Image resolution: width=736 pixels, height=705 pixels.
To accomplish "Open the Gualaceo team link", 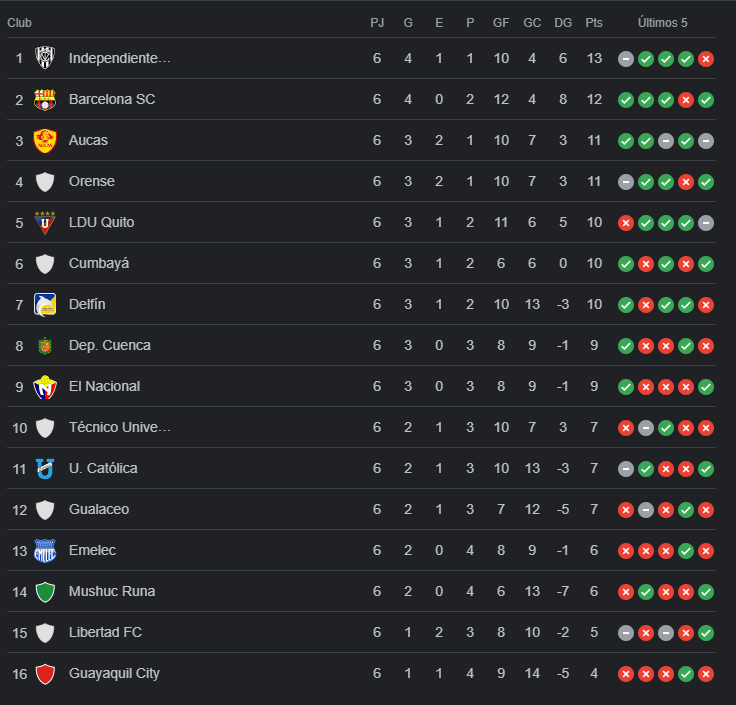I will point(98,509).
